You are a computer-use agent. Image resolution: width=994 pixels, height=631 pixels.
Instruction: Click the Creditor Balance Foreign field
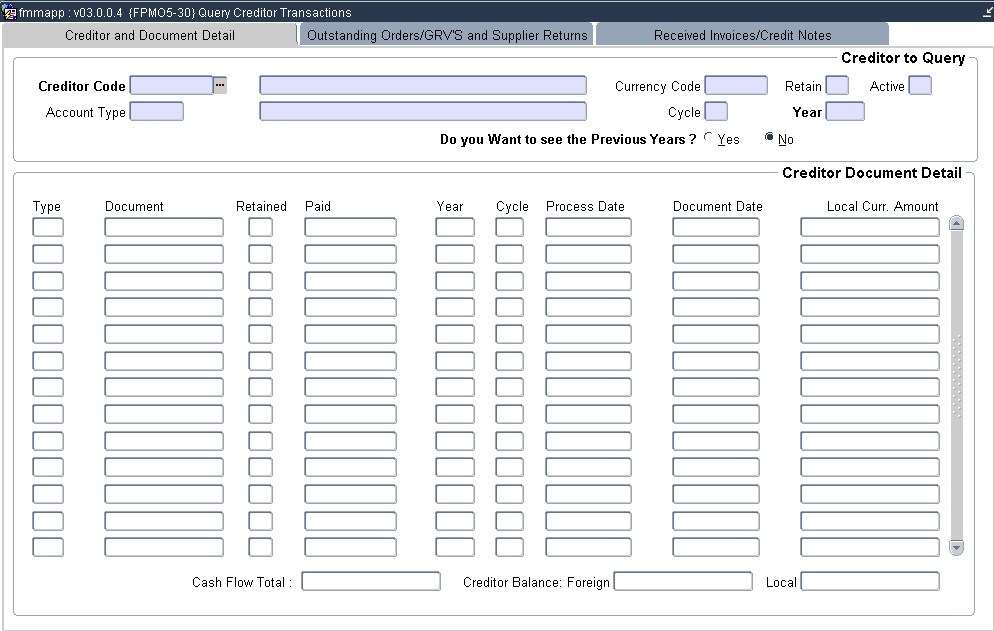click(683, 581)
